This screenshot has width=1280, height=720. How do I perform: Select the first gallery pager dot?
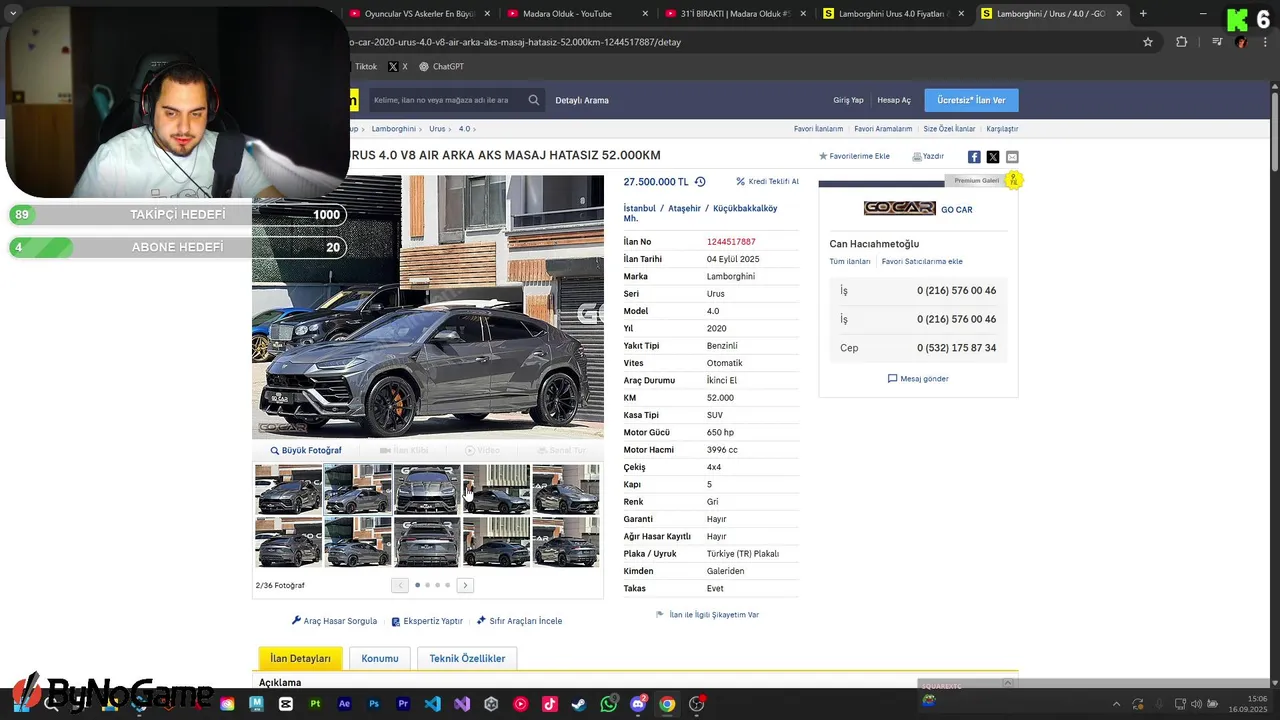pos(417,585)
